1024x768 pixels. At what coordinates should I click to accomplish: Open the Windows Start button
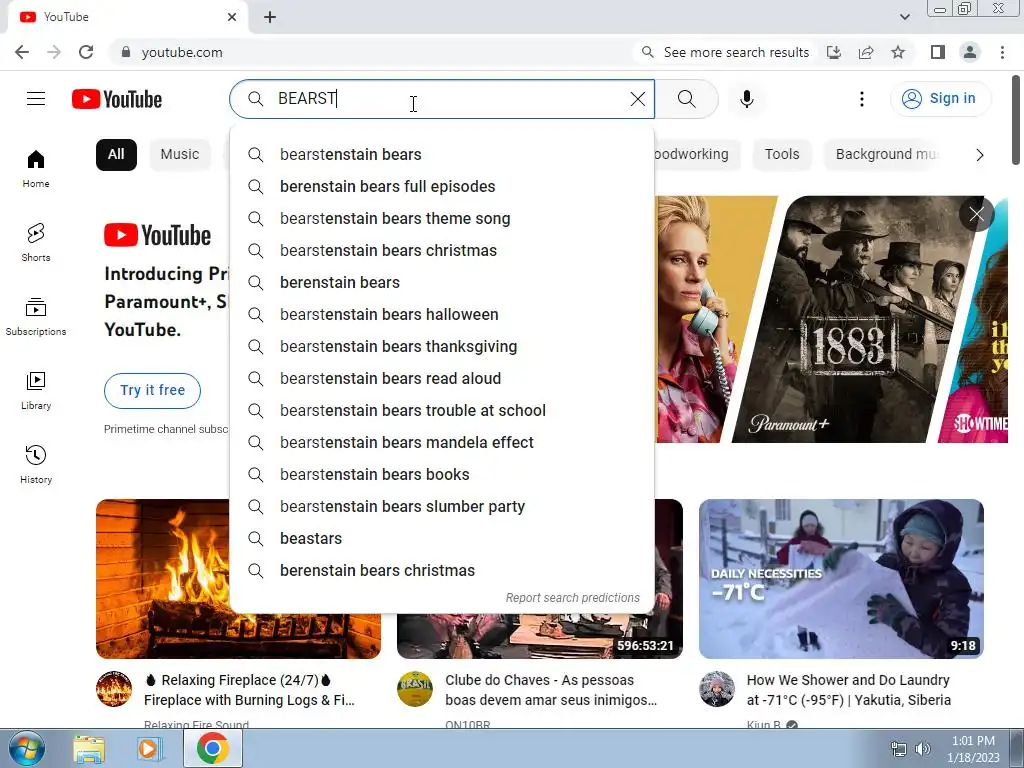(x=26, y=749)
